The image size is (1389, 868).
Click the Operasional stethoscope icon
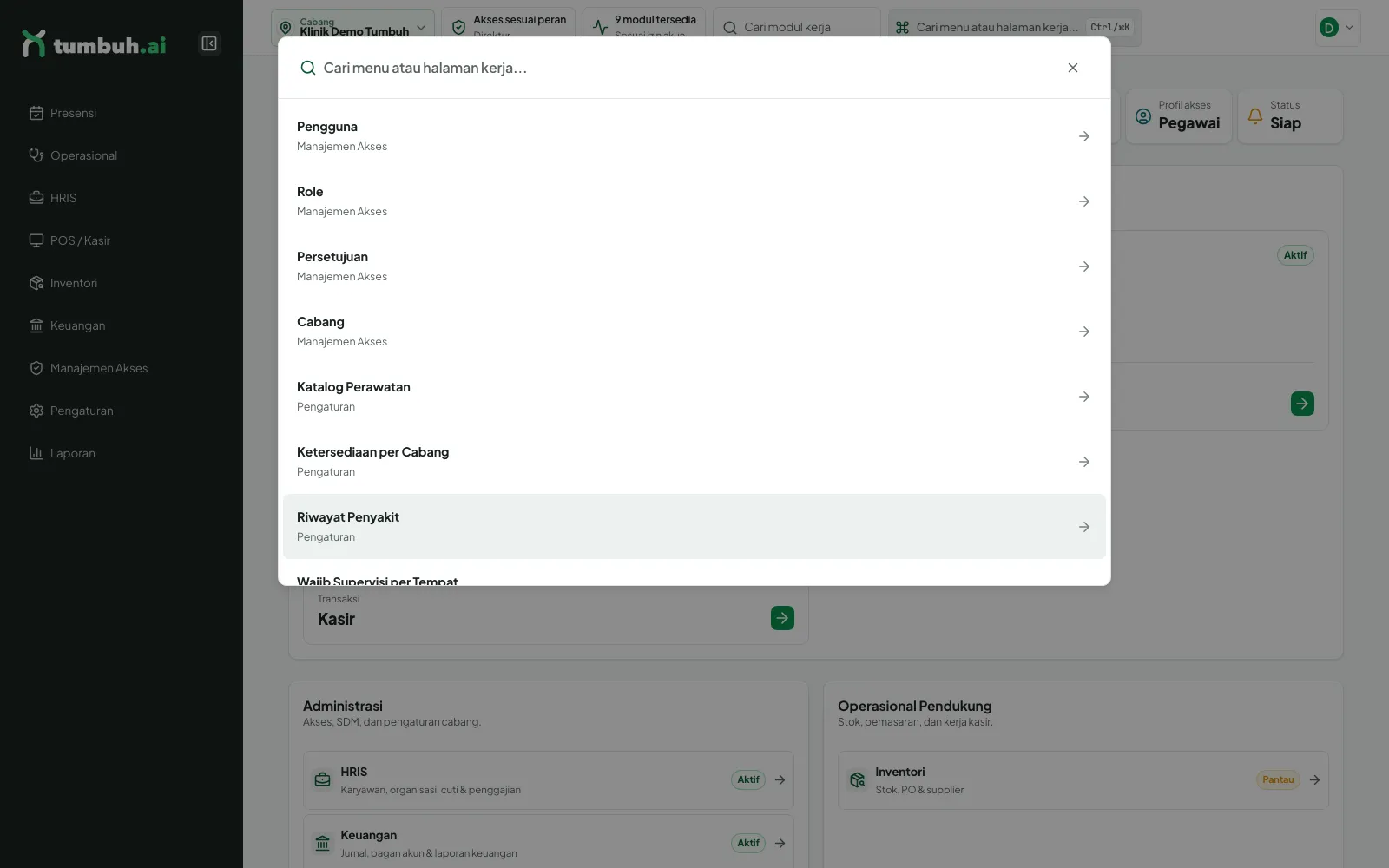click(x=36, y=155)
